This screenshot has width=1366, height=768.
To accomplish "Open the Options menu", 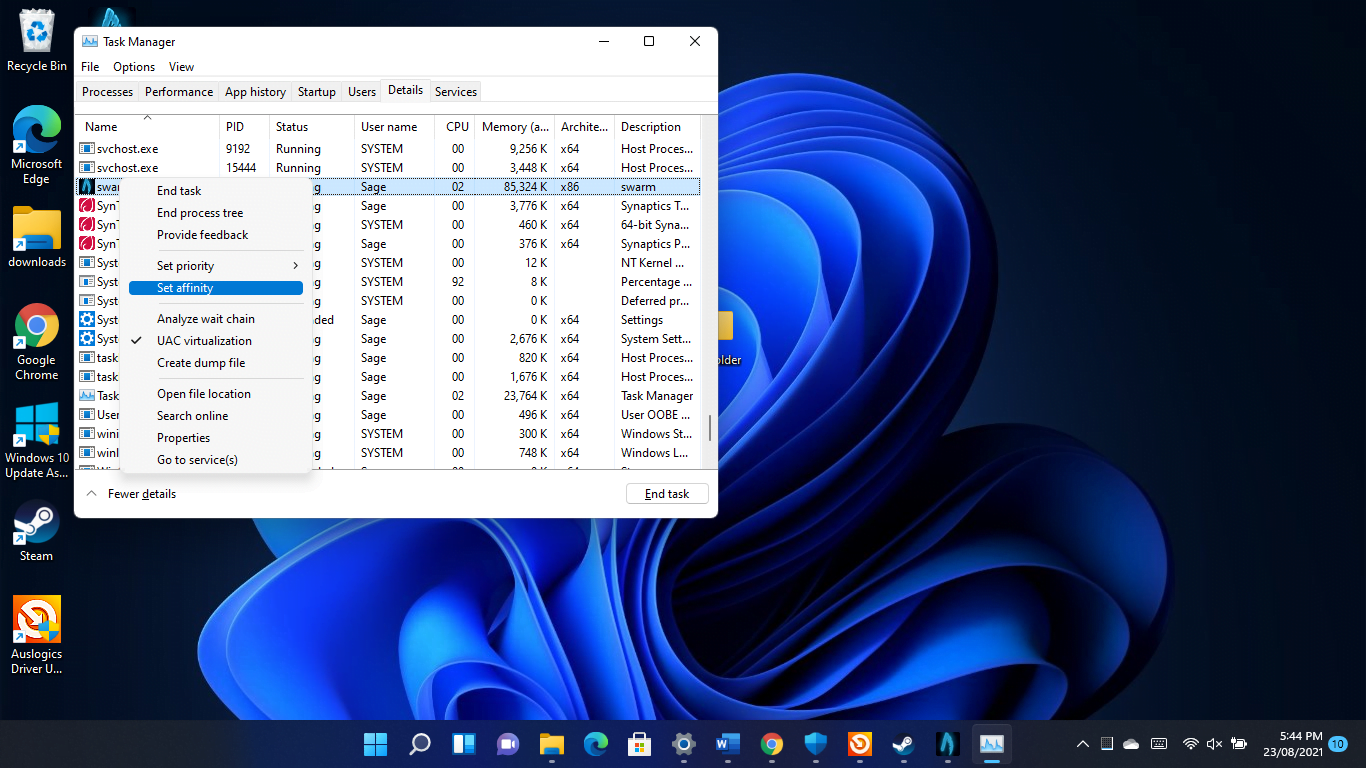I will tap(133, 66).
